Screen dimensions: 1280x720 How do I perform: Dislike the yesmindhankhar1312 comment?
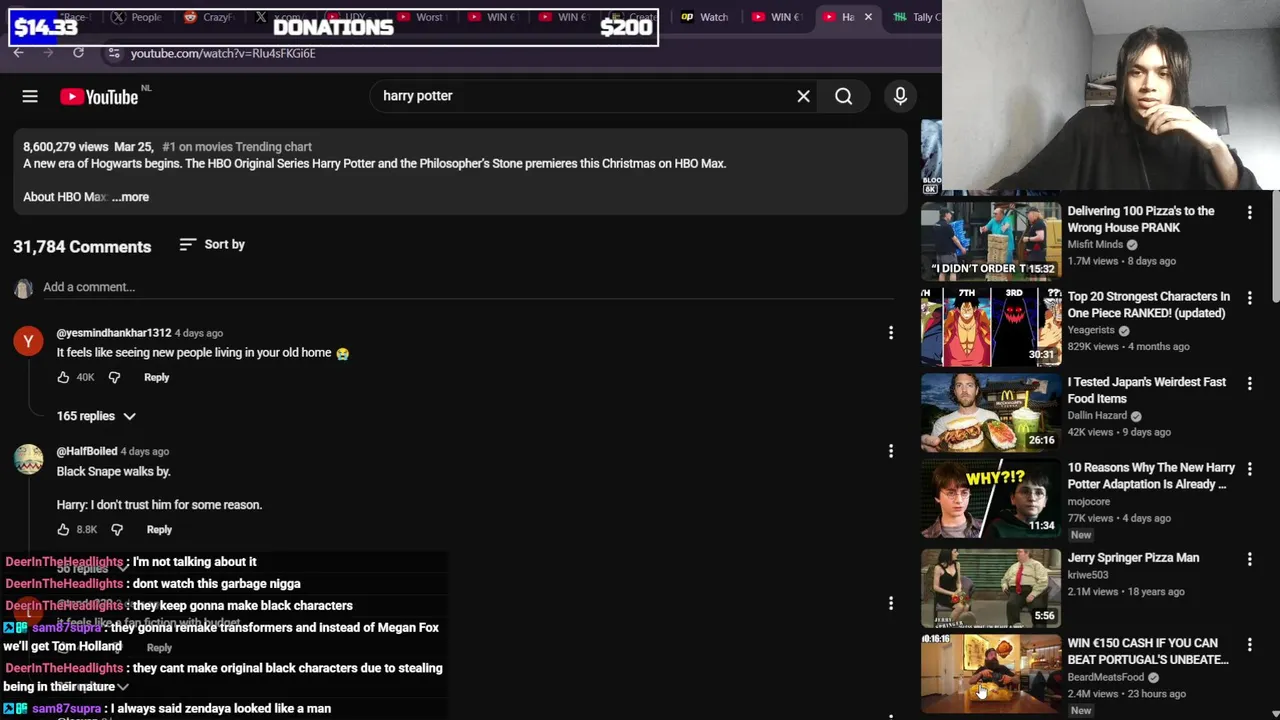pyautogui.click(x=114, y=377)
